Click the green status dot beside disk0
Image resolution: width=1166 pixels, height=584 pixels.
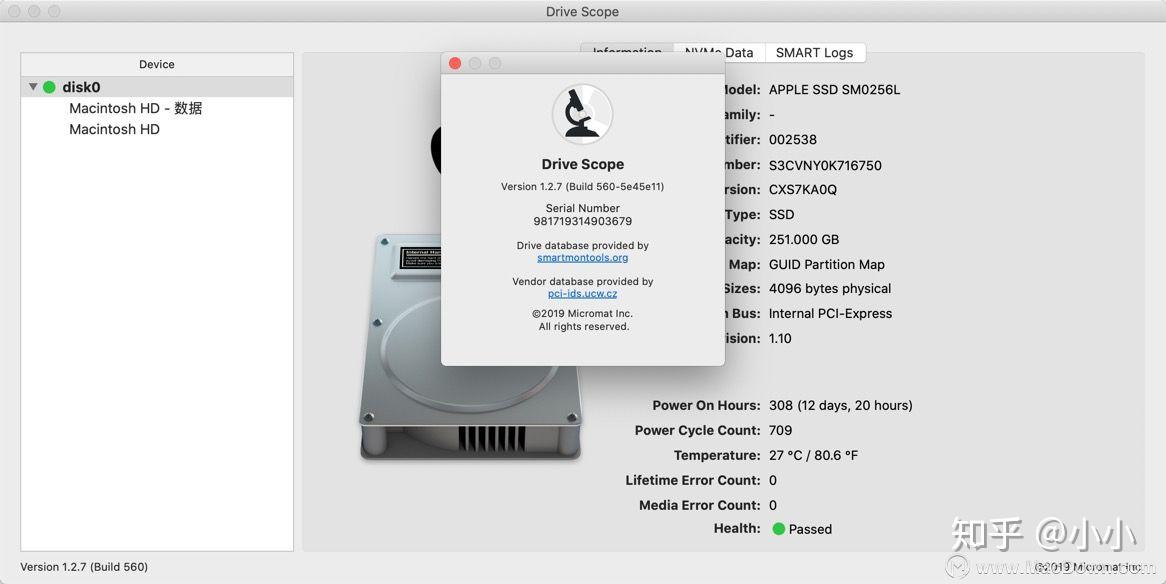pos(48,87)
